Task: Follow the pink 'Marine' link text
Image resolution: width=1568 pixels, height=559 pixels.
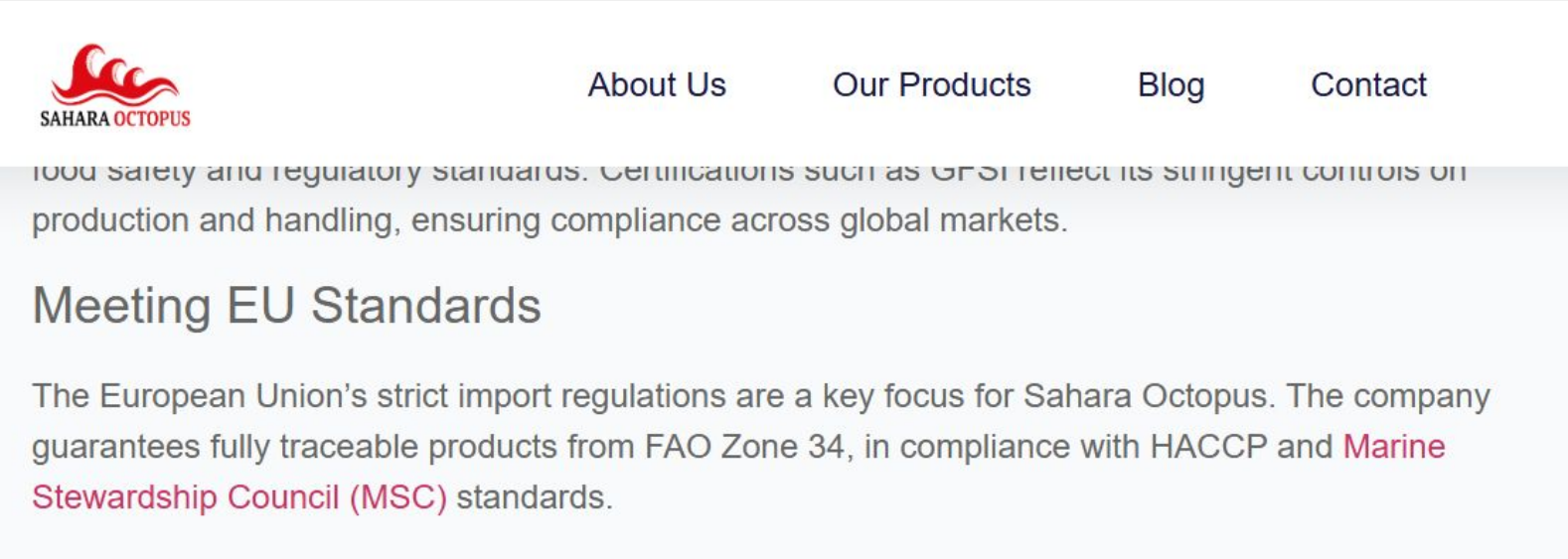Action: coord(1394,446)
